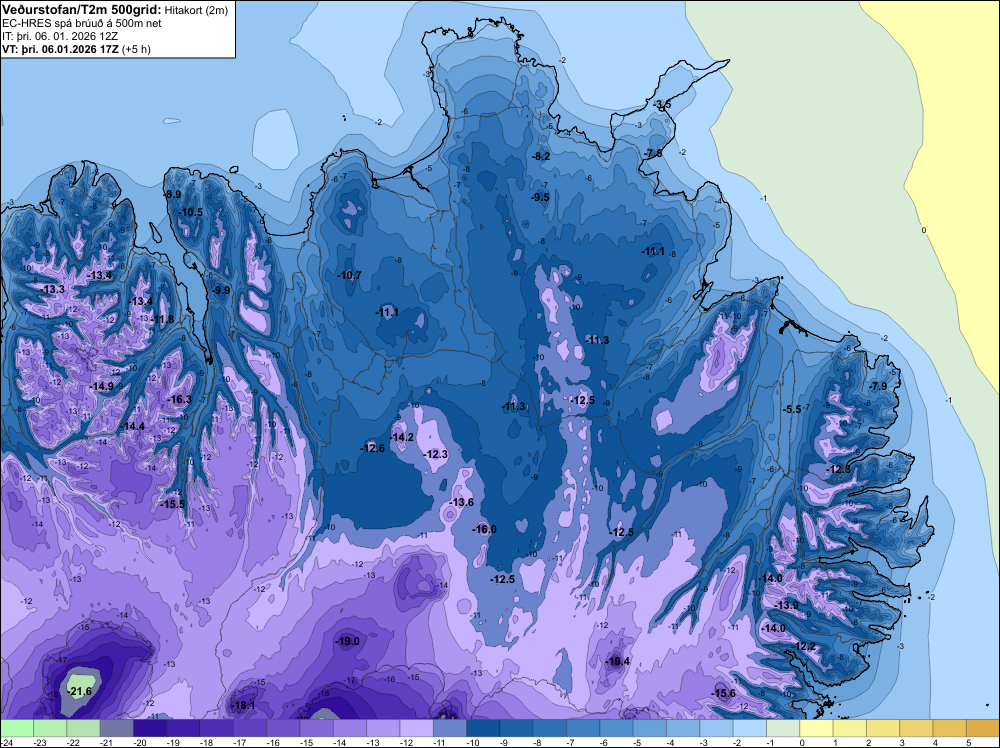Click the -14.9 temperature value
Image resolution: width=1000 pixels, height=748 pixels.
pos(101,386)
